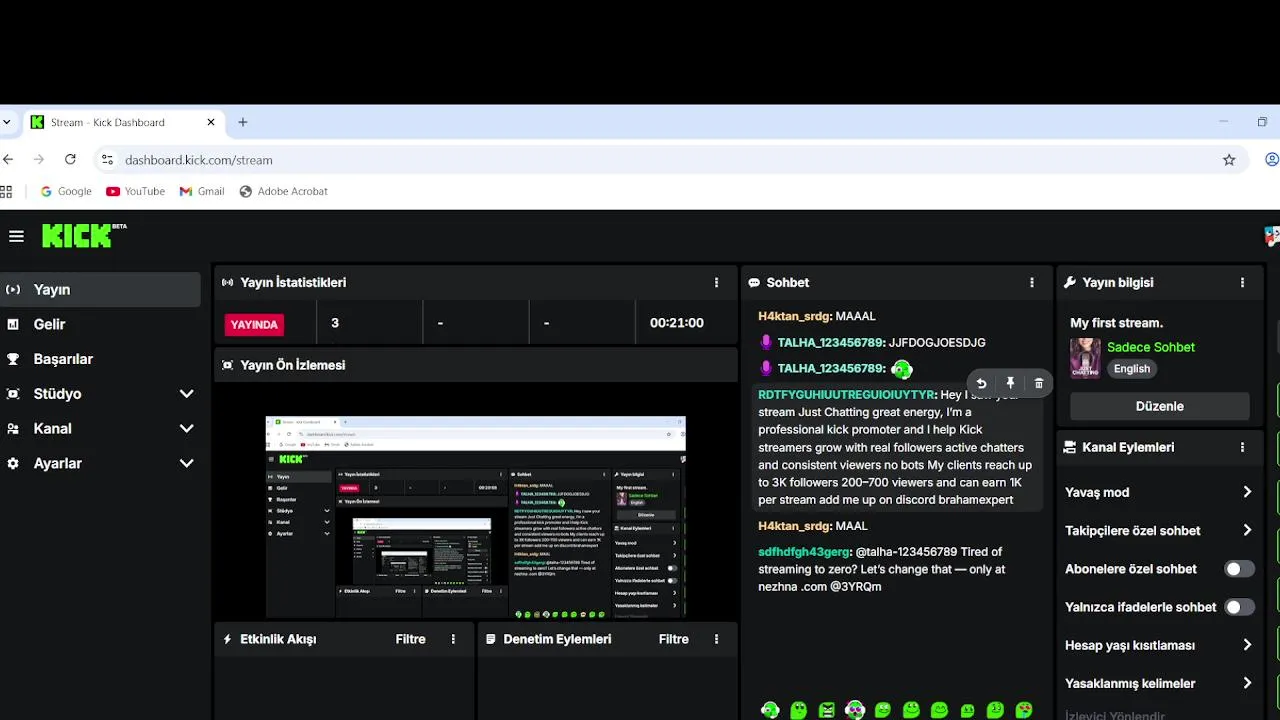Image resolution: width=1280 pixels, height=720 pixels.
Task: Select Yayın in the sidebar
Action: (x=100, y=289)
